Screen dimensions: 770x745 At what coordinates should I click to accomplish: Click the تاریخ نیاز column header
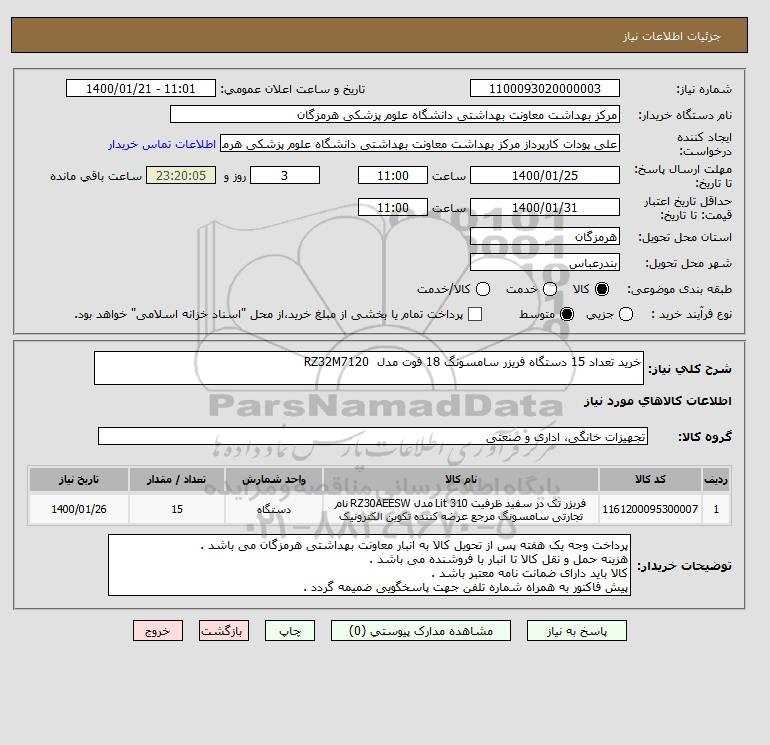79,479
